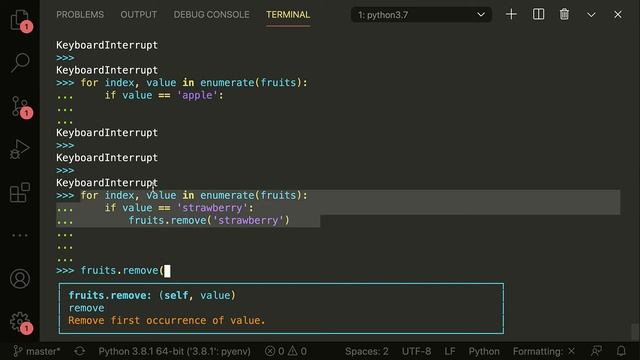Open the Extensions view icon
The height and width of the screenshot is (360, 640).
click(x=20, y=193)
